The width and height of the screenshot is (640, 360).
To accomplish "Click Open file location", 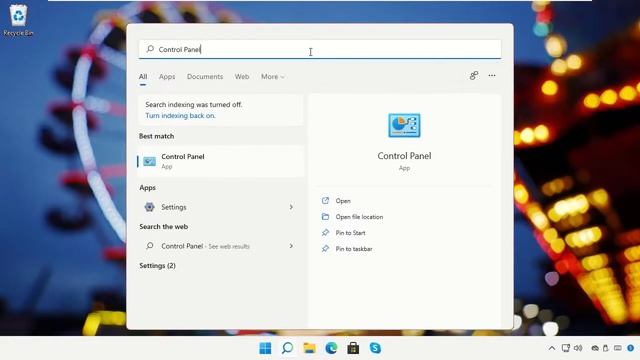I will click(359, 217).
